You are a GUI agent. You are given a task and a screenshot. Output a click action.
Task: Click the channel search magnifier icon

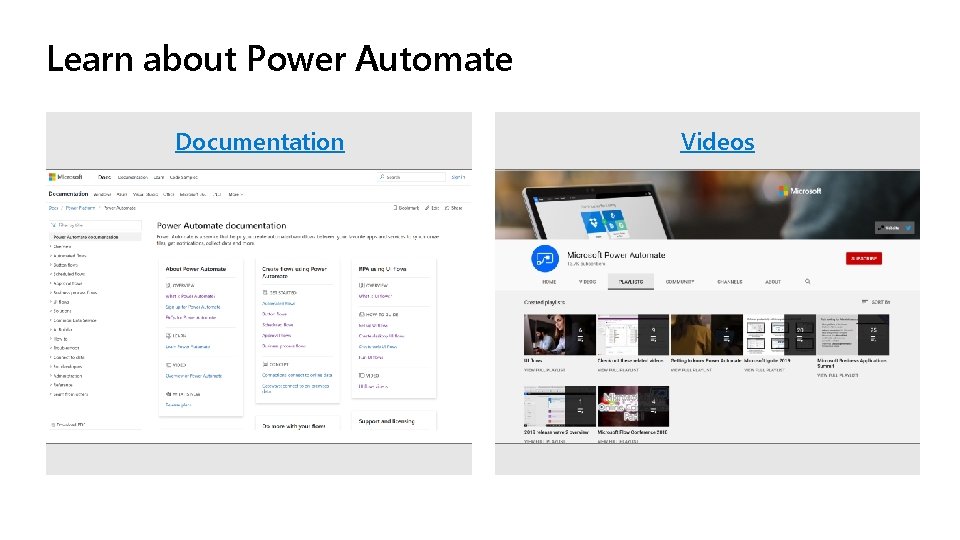tap(808, 282)
